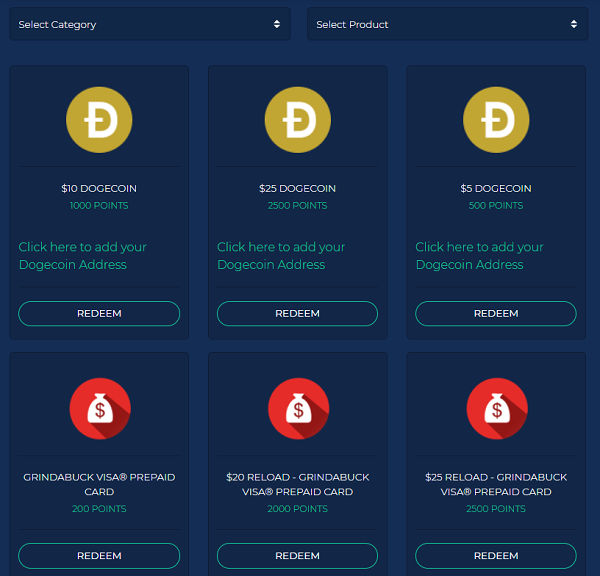Redeem the 200 points Grindabuck Visa Prepaid Card

click(x=99, y=556)
